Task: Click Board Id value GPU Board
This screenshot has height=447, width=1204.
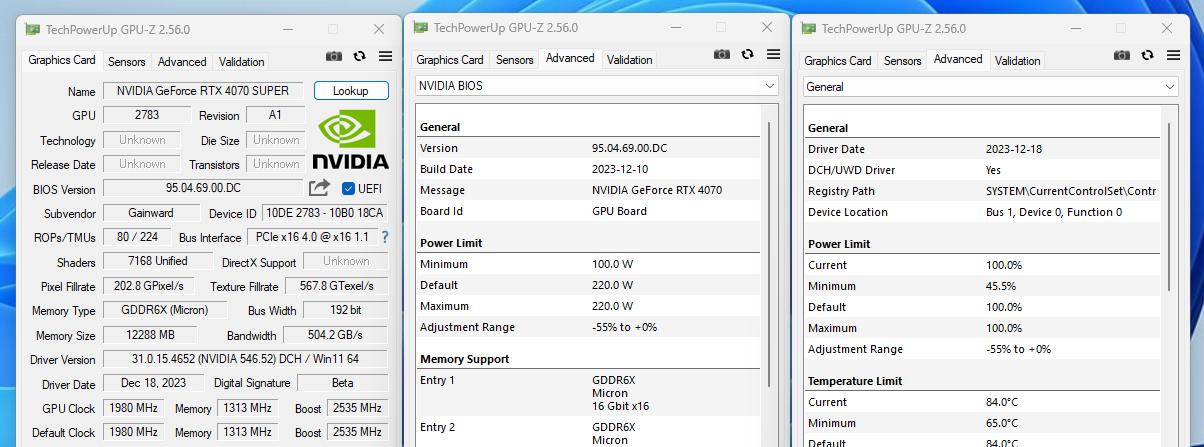Action: 619,211
